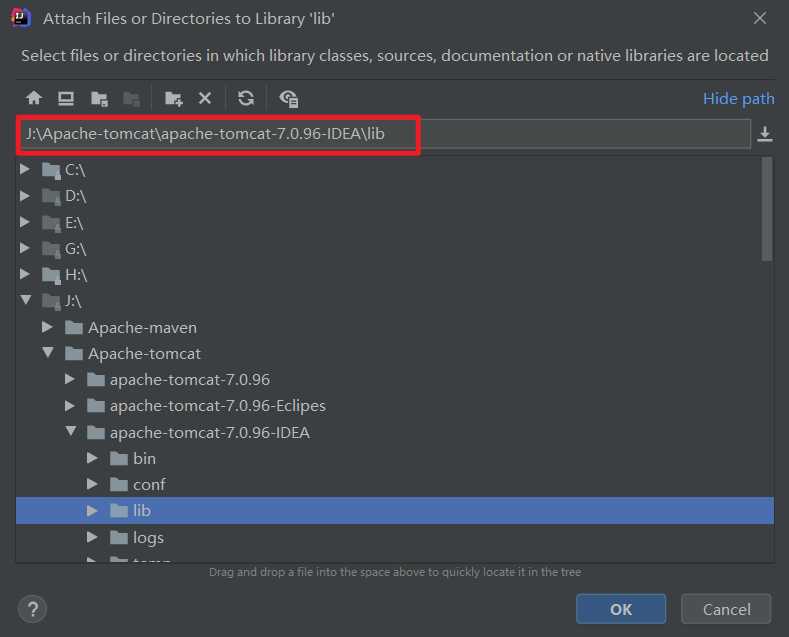Viewport: 789px width, 637px height.
Task: Go to the Home directory icon
Action: click(34, 98)
